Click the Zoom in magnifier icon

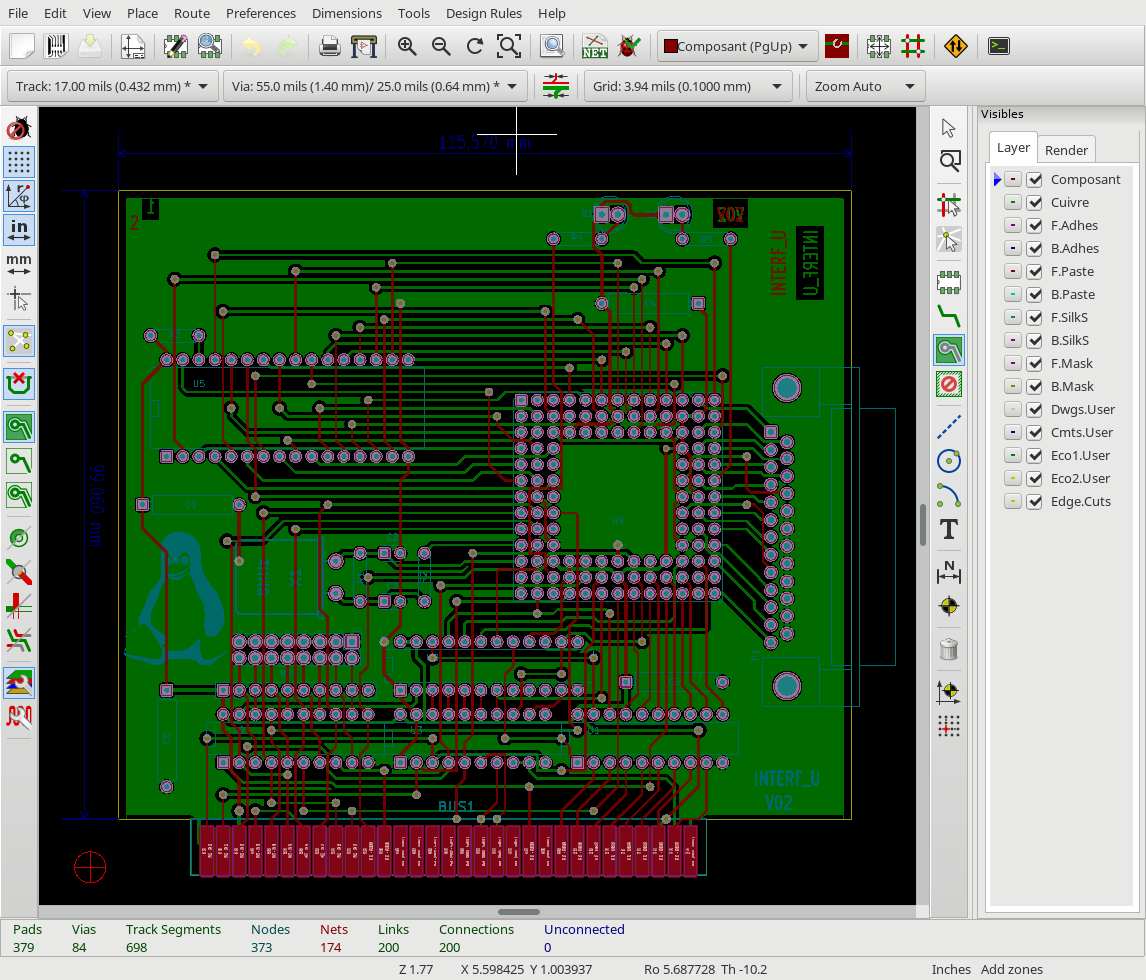(x=407, y=46)
